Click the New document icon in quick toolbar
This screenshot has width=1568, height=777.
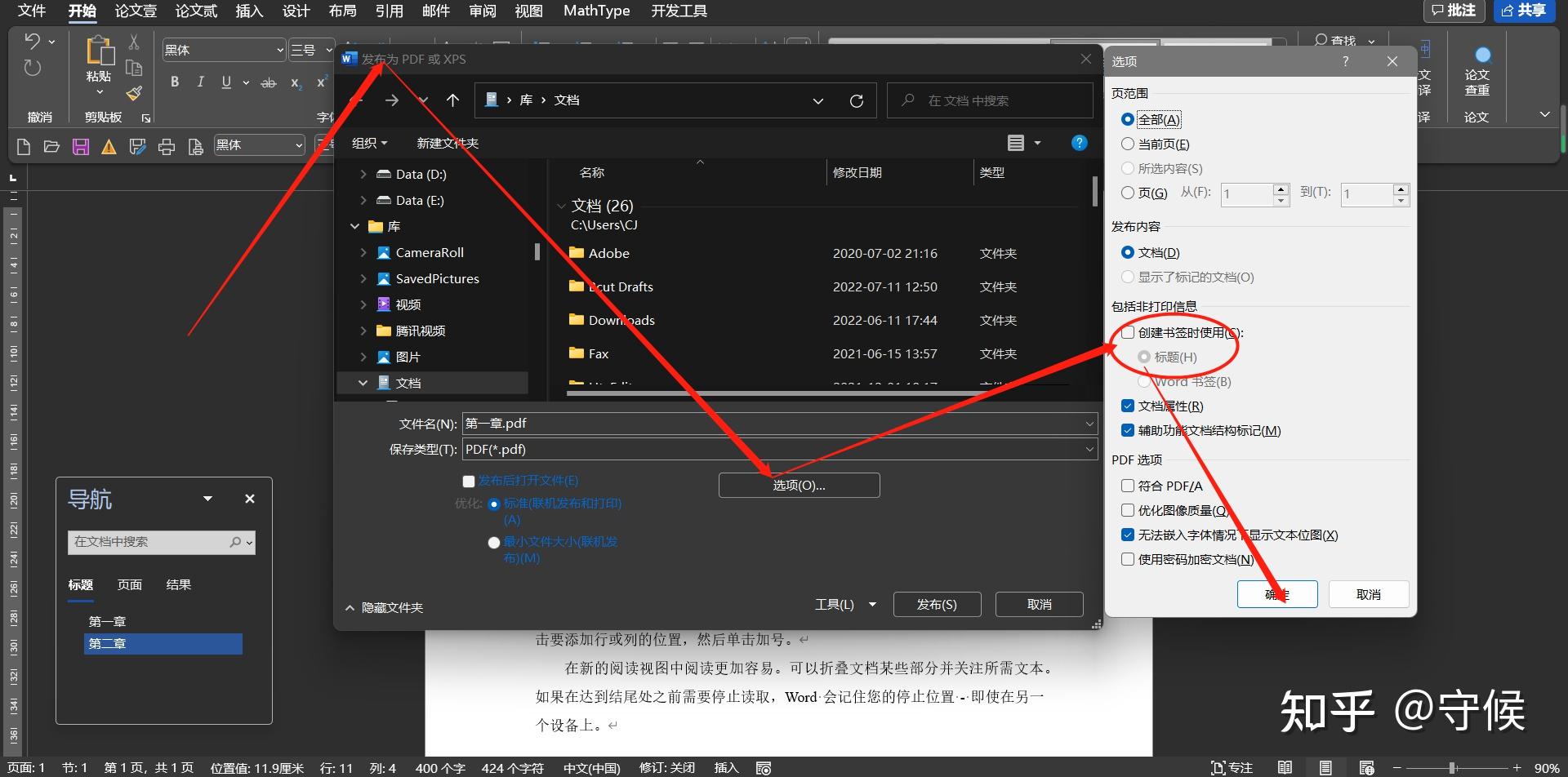coord(24,146)
